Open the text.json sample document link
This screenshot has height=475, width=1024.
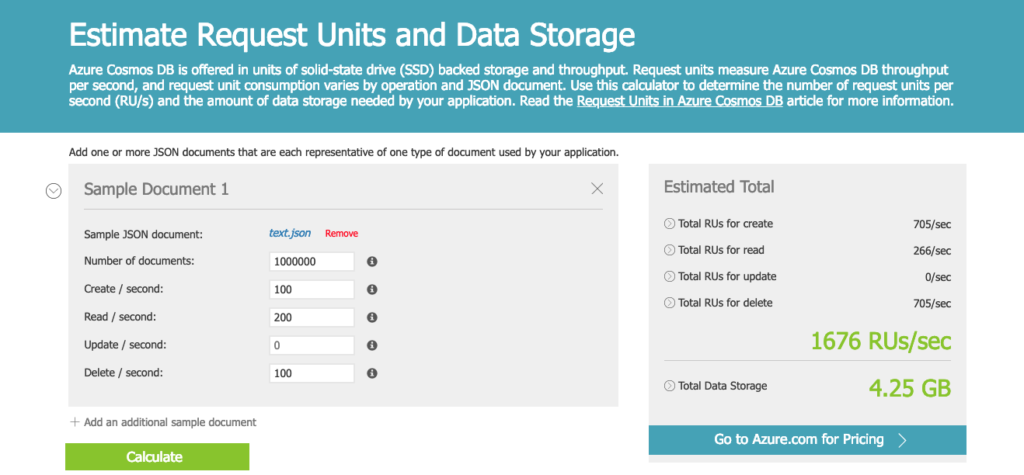click(x=290, y=233)
